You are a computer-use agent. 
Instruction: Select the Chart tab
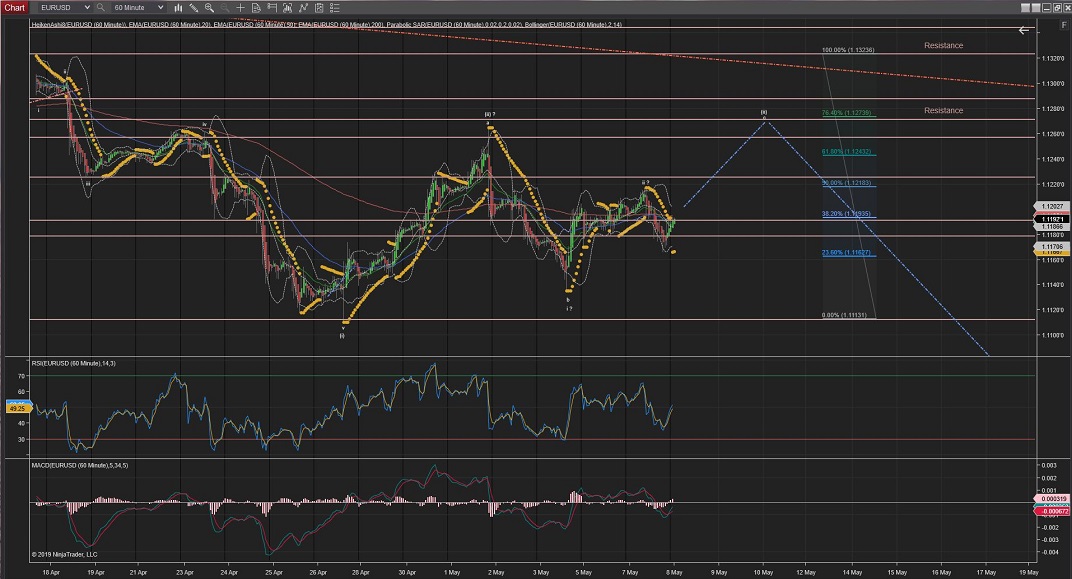point(15,7)
